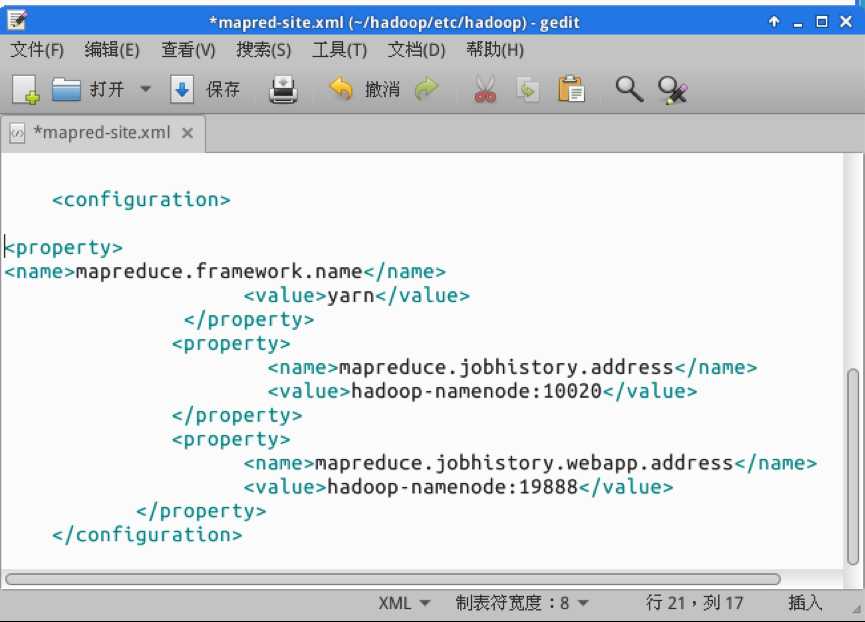This screenshot has width=865, height=622.
Task: Click on the yarn value text
Action: pos(351,296)
